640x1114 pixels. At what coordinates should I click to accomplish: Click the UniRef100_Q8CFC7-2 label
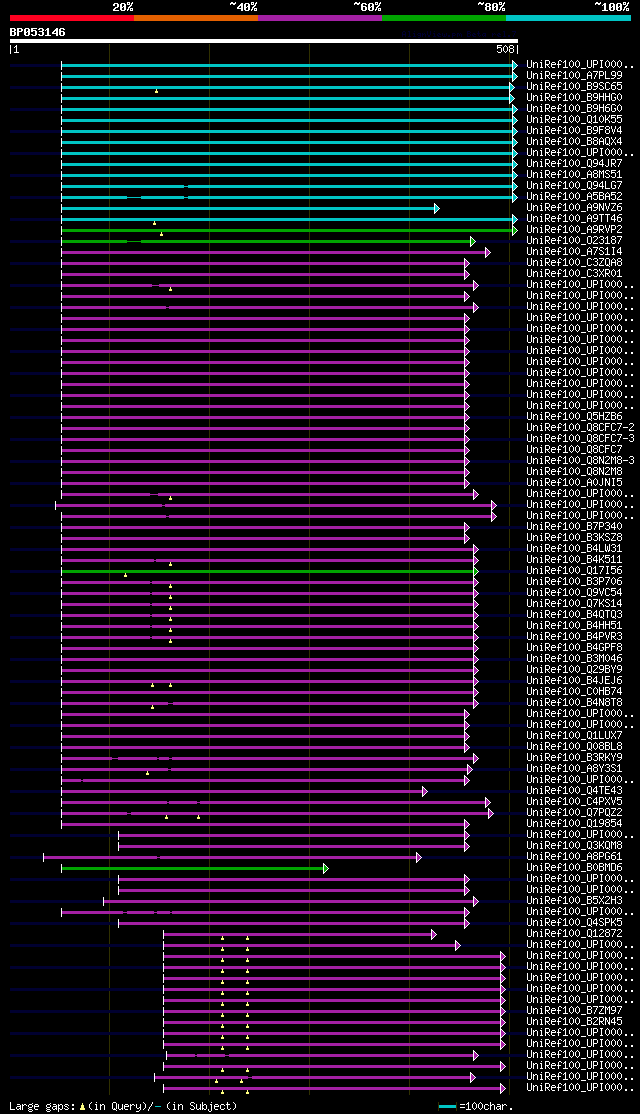coord(580,428)
